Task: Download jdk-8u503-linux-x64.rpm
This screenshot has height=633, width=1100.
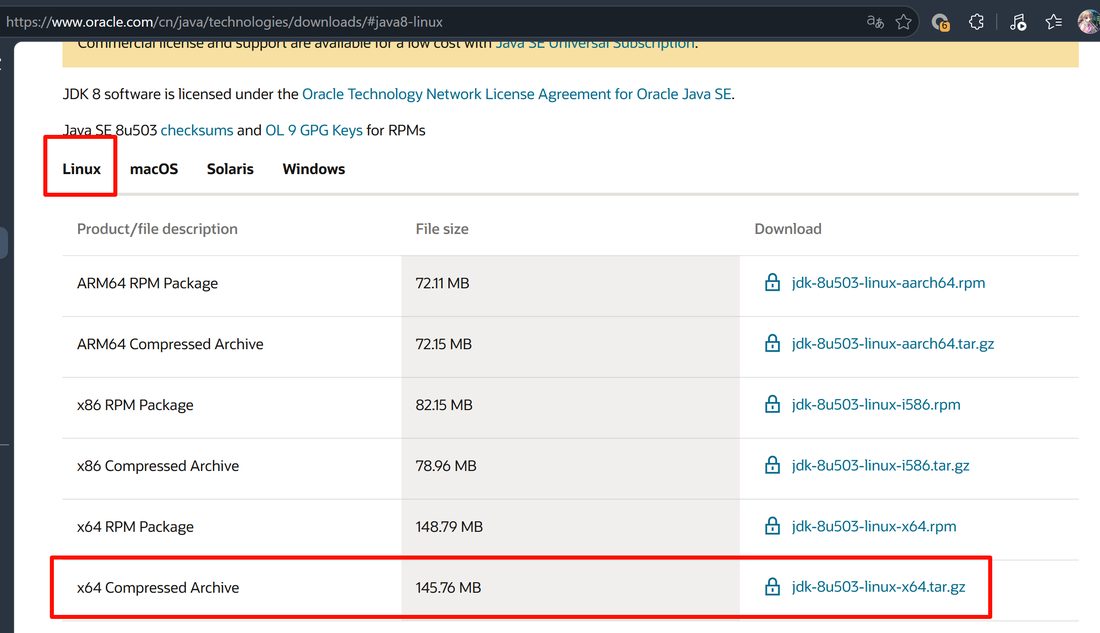Action: (873, 526)
